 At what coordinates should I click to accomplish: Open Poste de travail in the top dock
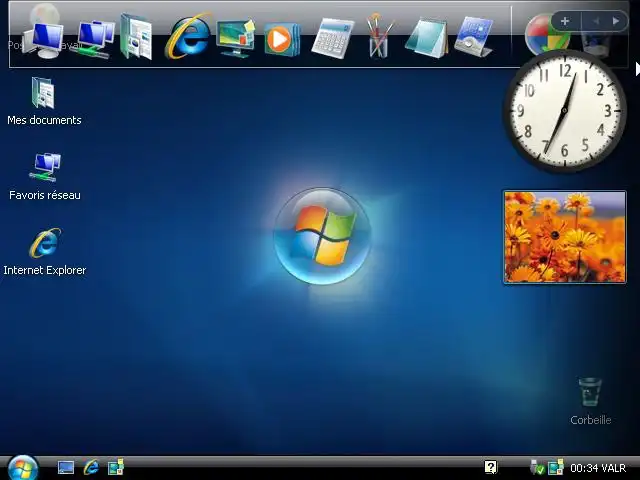pyautogui.click(x=44, y=40)
